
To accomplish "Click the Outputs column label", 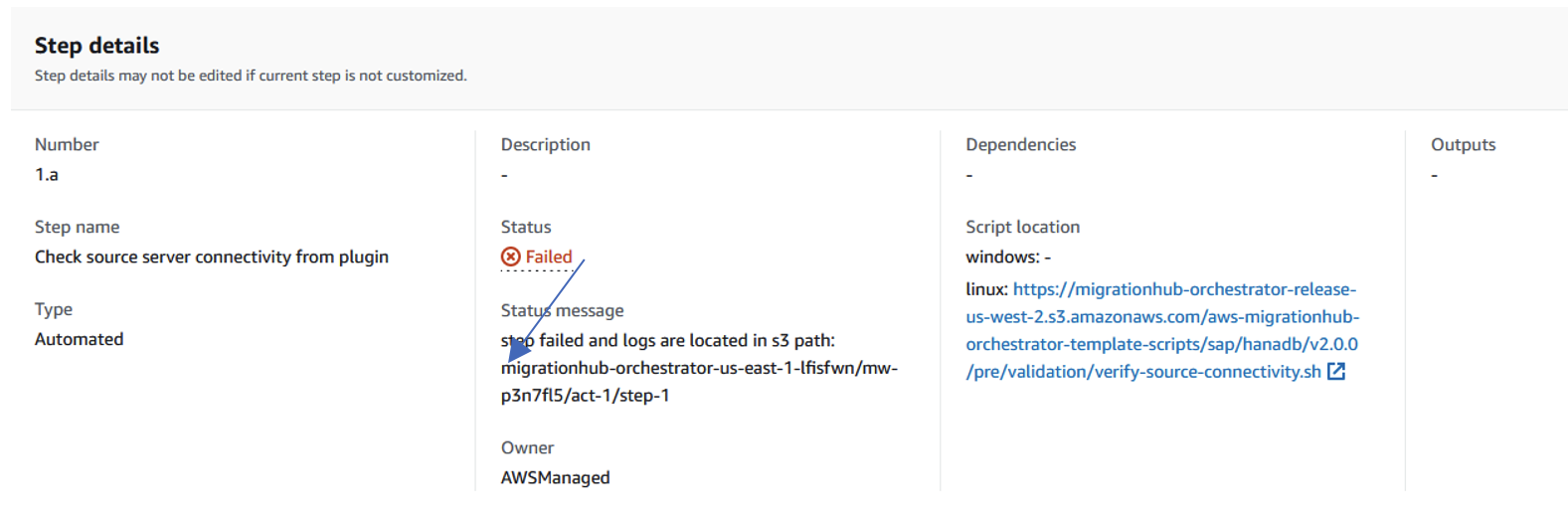I will 1463,144.
